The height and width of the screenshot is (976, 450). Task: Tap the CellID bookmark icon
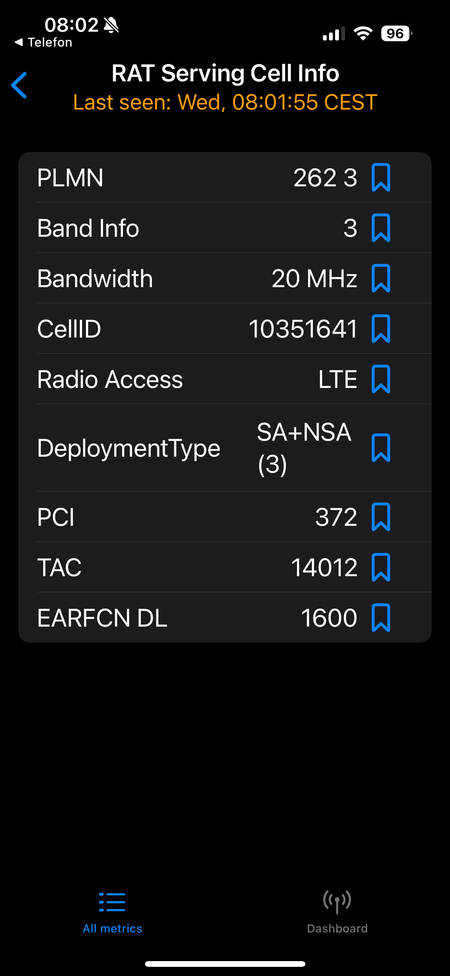point(381,329)
